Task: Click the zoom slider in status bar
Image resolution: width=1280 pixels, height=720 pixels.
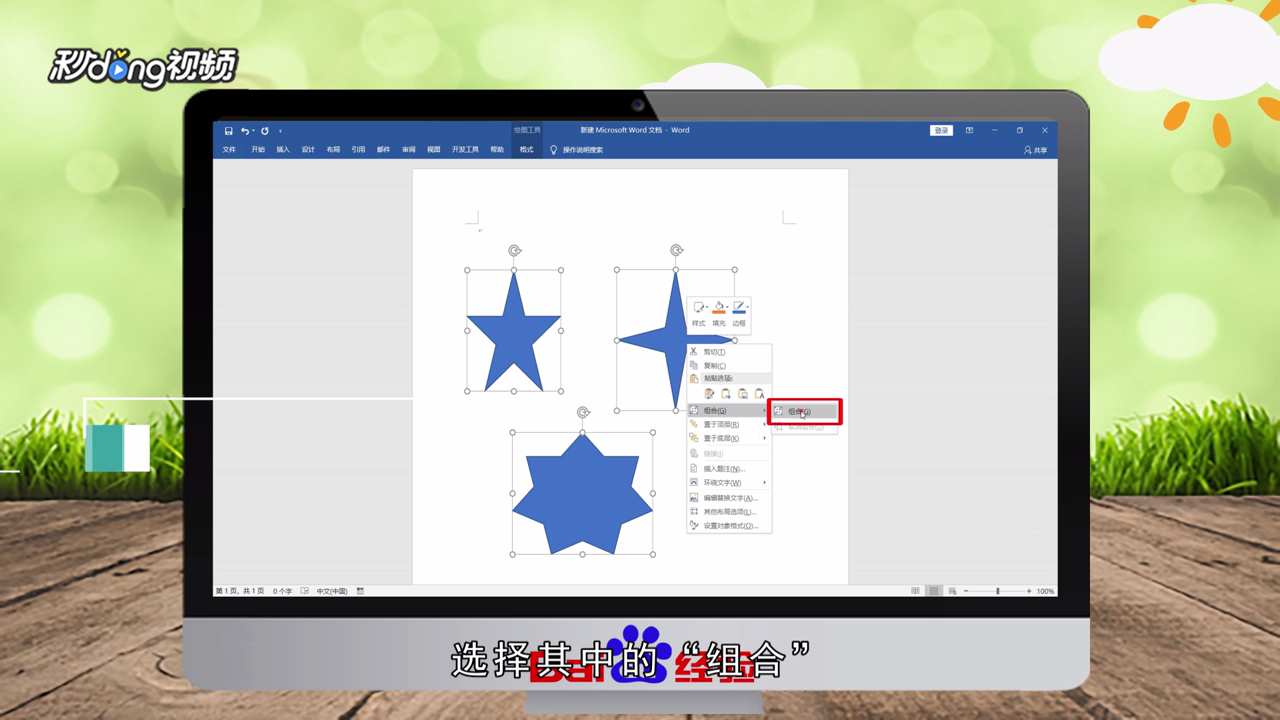Action: point(997,591)
